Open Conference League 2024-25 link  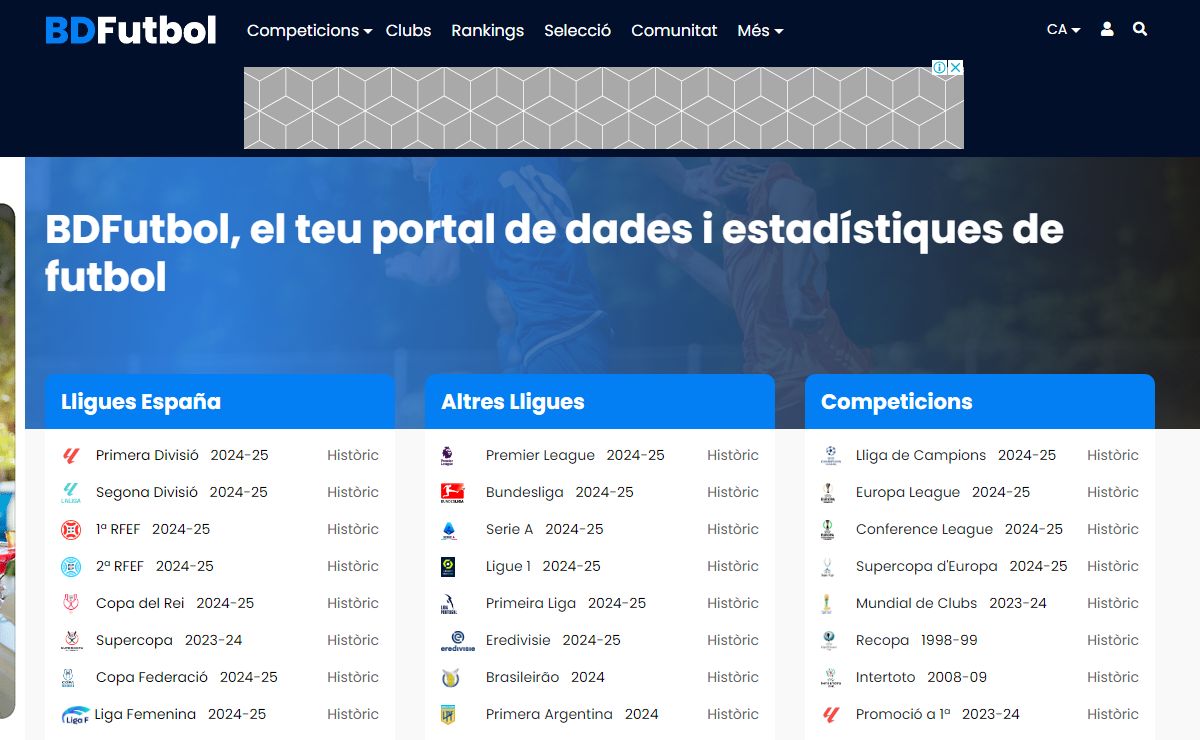[960, 529]
